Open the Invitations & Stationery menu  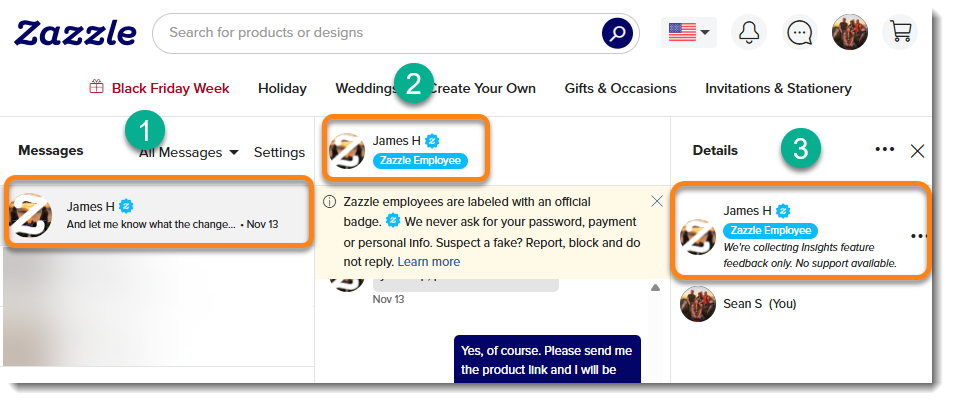[x=778, y=88]
